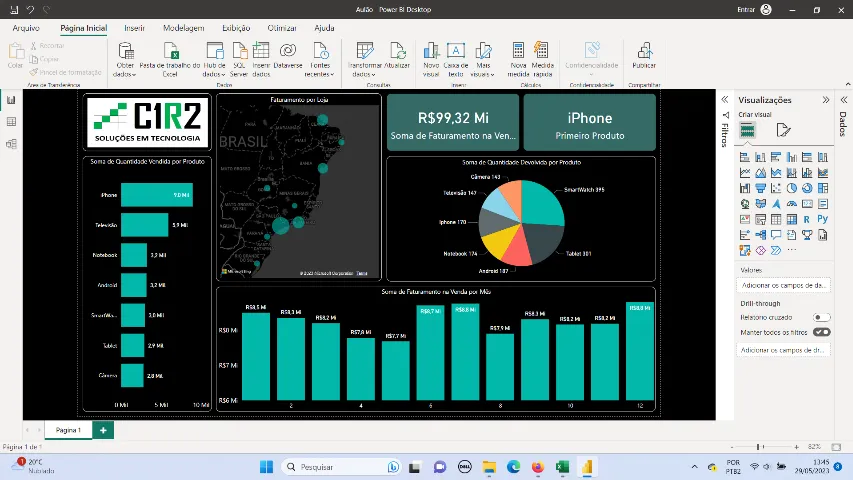Toggle Manter todos os filtros switch
The height and width of the screenshot is (480, 853).
click(x=821, y=332)
